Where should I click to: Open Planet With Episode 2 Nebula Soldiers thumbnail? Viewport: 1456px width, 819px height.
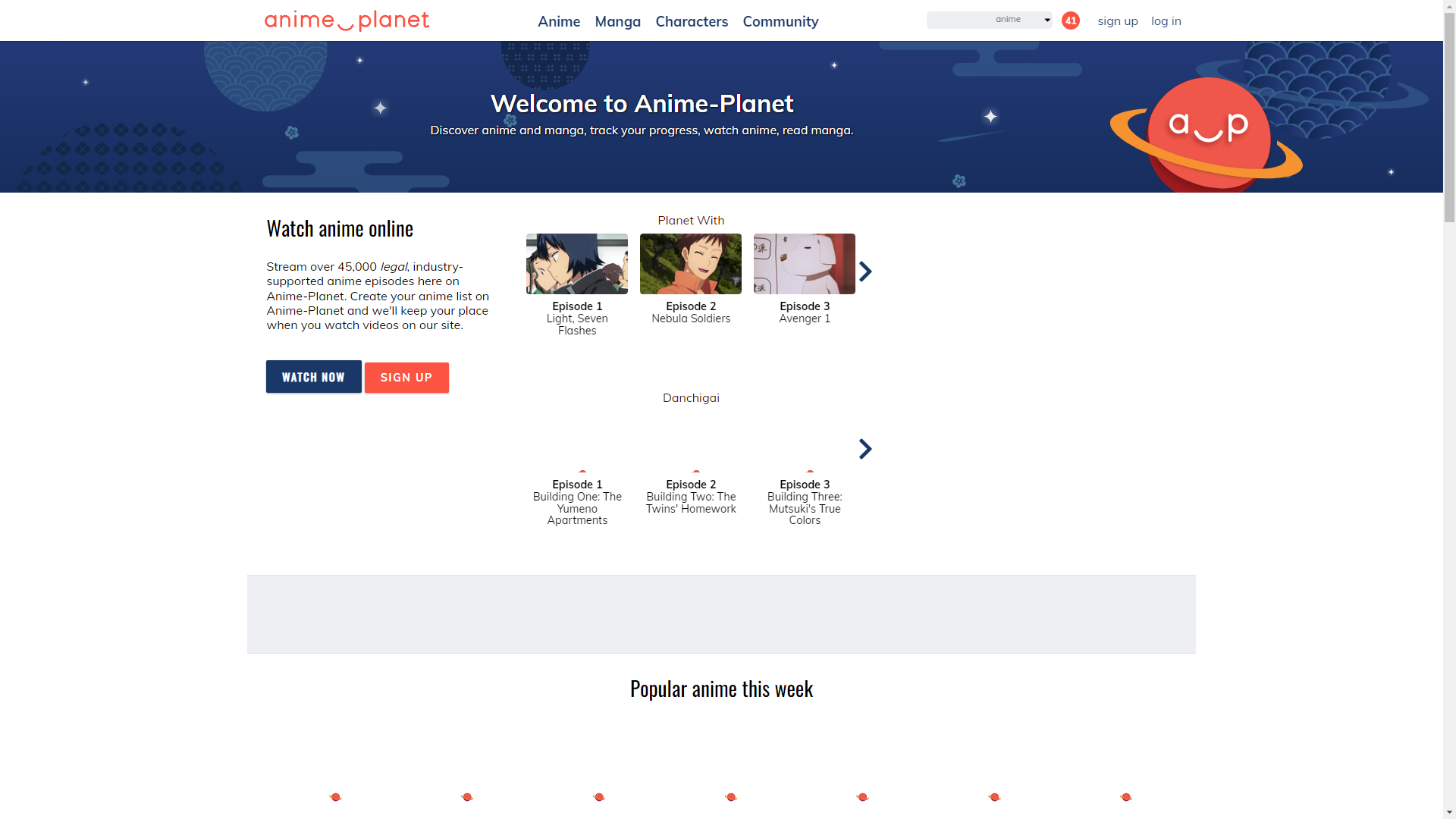pyautogui.click(x=691, y=264)
